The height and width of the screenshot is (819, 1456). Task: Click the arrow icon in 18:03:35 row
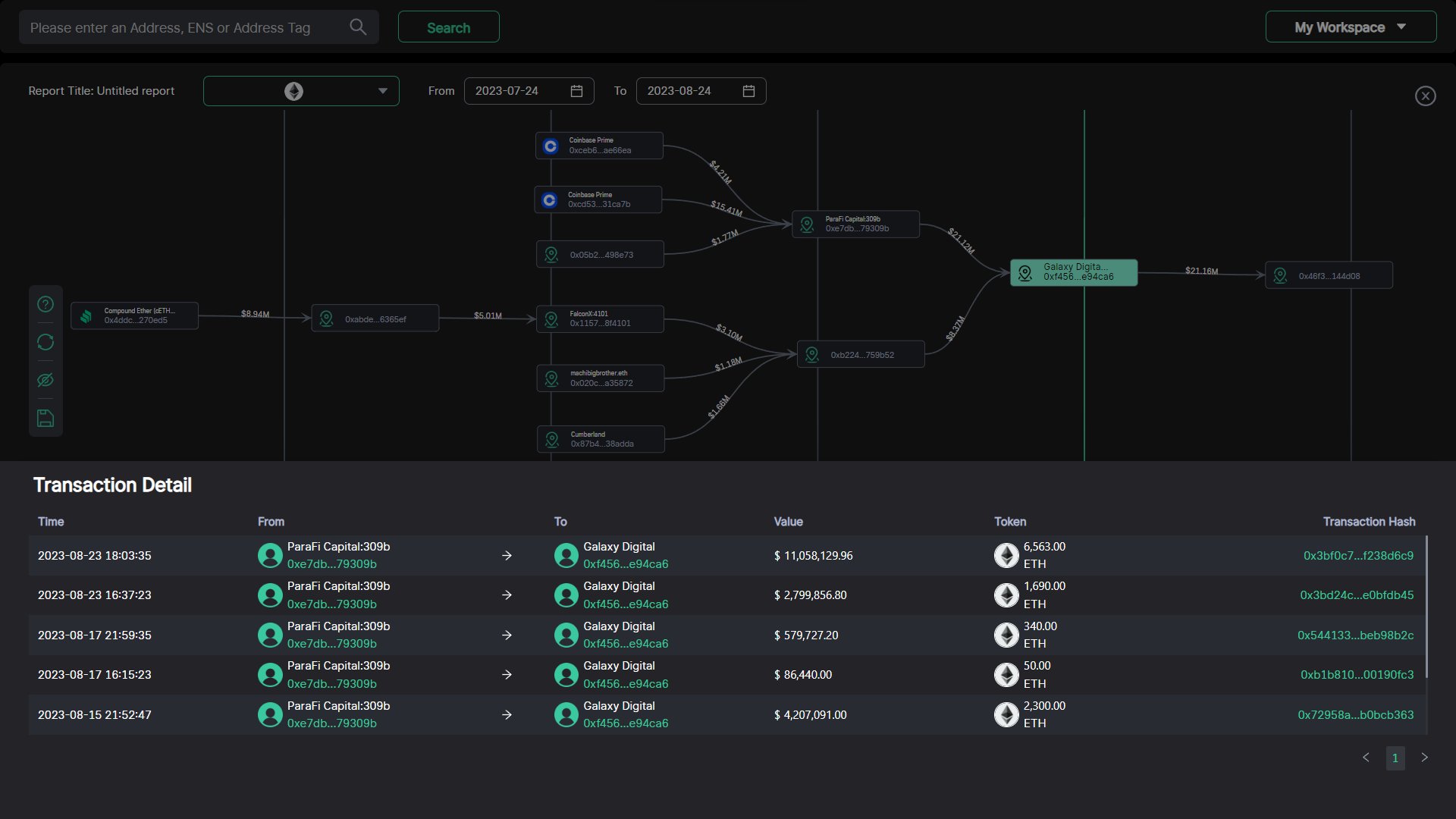[x=507, y=556]
